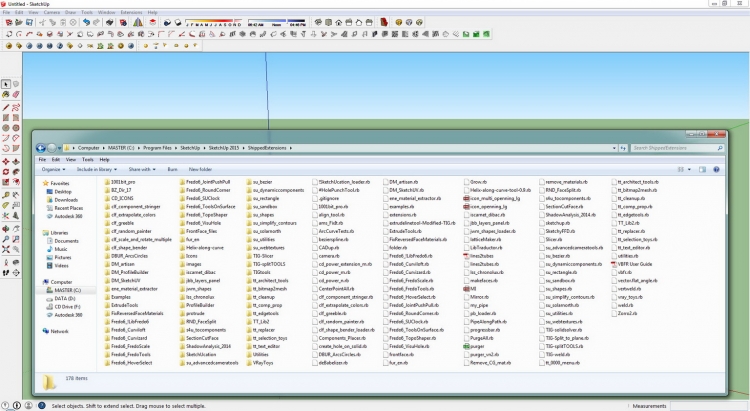The height and width of the screenshot is (411, 750).
Task: Select the arrow Select tool in SketchUp
Action: pos(6,84)
